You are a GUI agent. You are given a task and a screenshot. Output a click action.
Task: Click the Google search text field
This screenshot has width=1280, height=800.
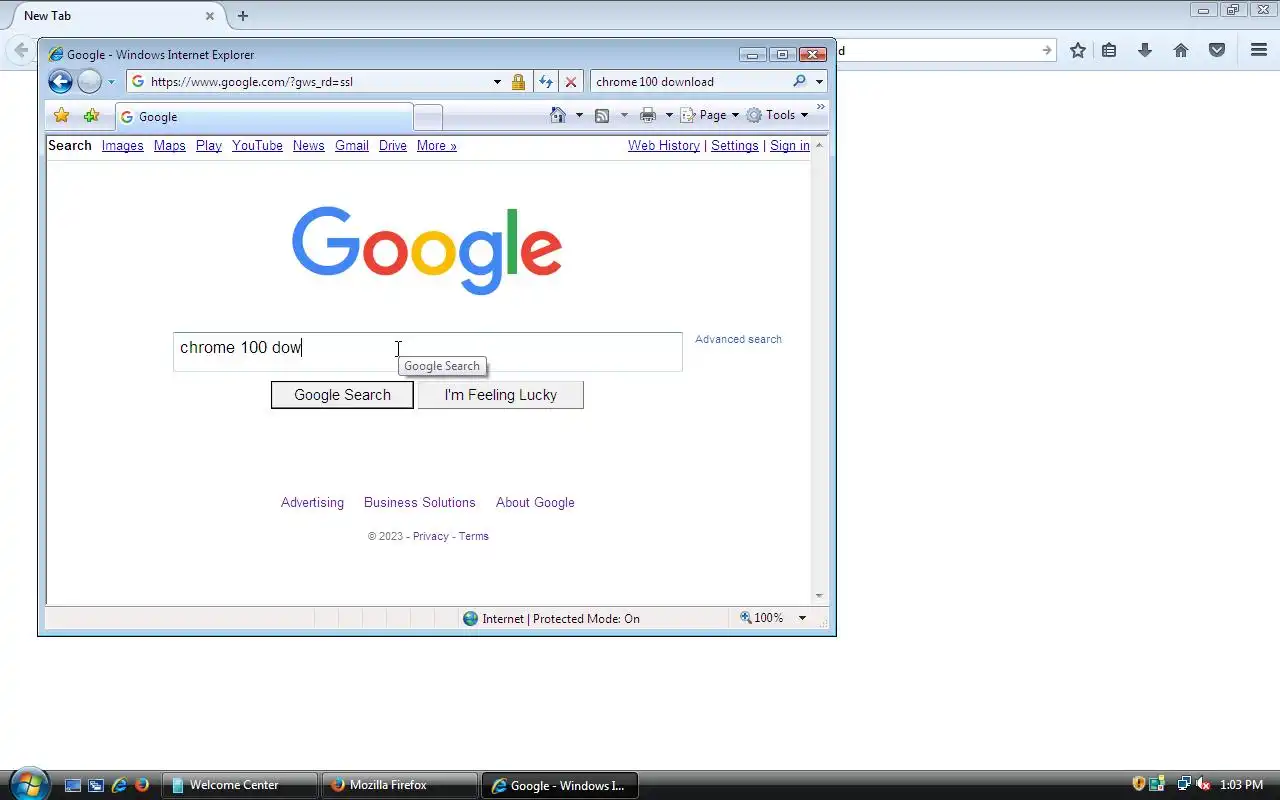pos(428,352)
